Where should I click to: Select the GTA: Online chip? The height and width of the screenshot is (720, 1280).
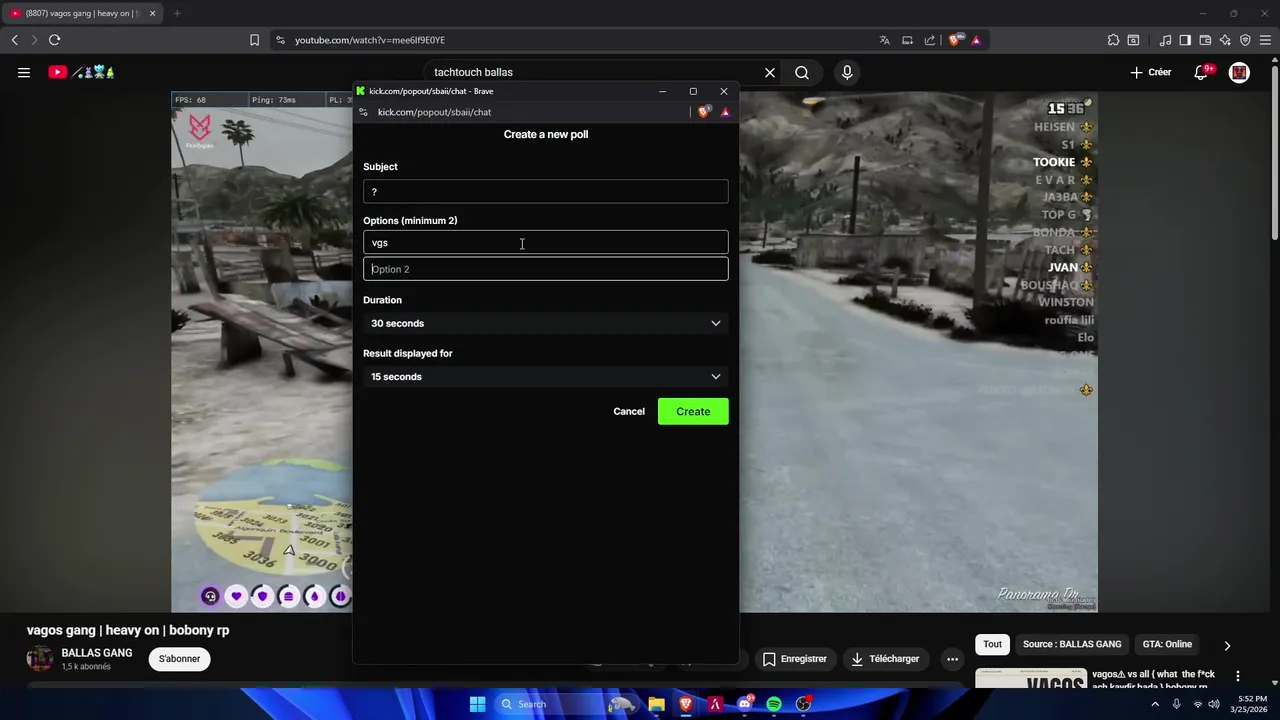coord(1167,645)
